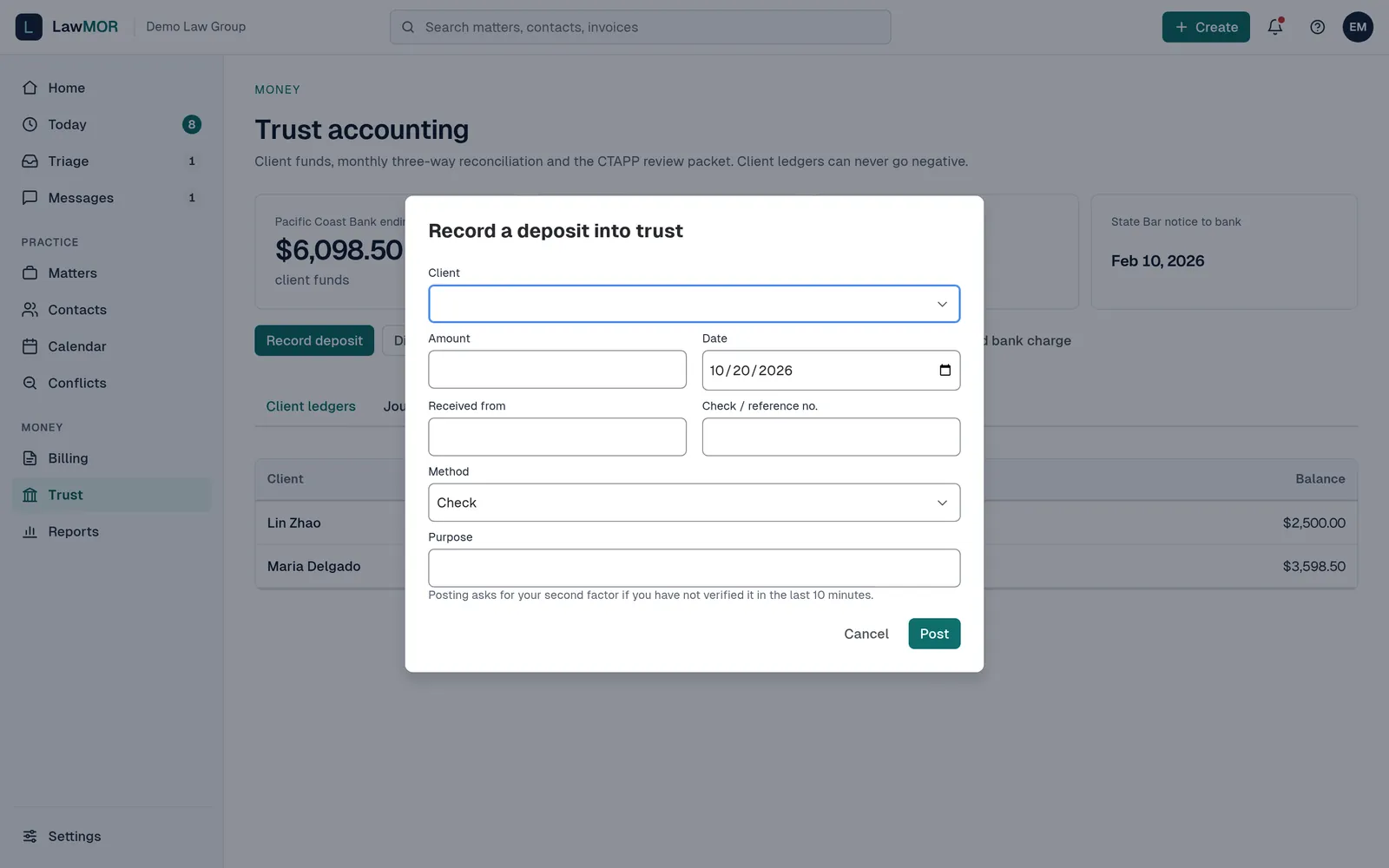Click the $3,598.50 balance
The height and width of the screenshot is (868, 1389).
point(1313,566)
